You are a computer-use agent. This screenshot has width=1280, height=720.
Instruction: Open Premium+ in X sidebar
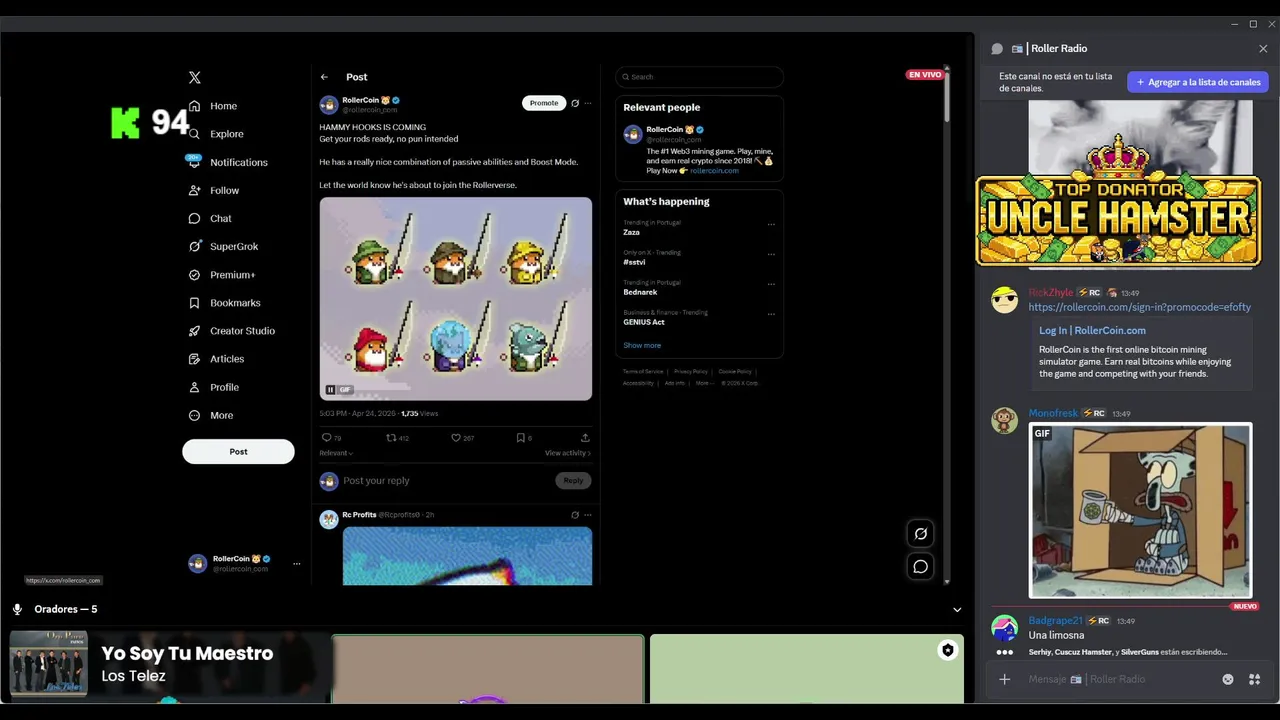(222, 275)
